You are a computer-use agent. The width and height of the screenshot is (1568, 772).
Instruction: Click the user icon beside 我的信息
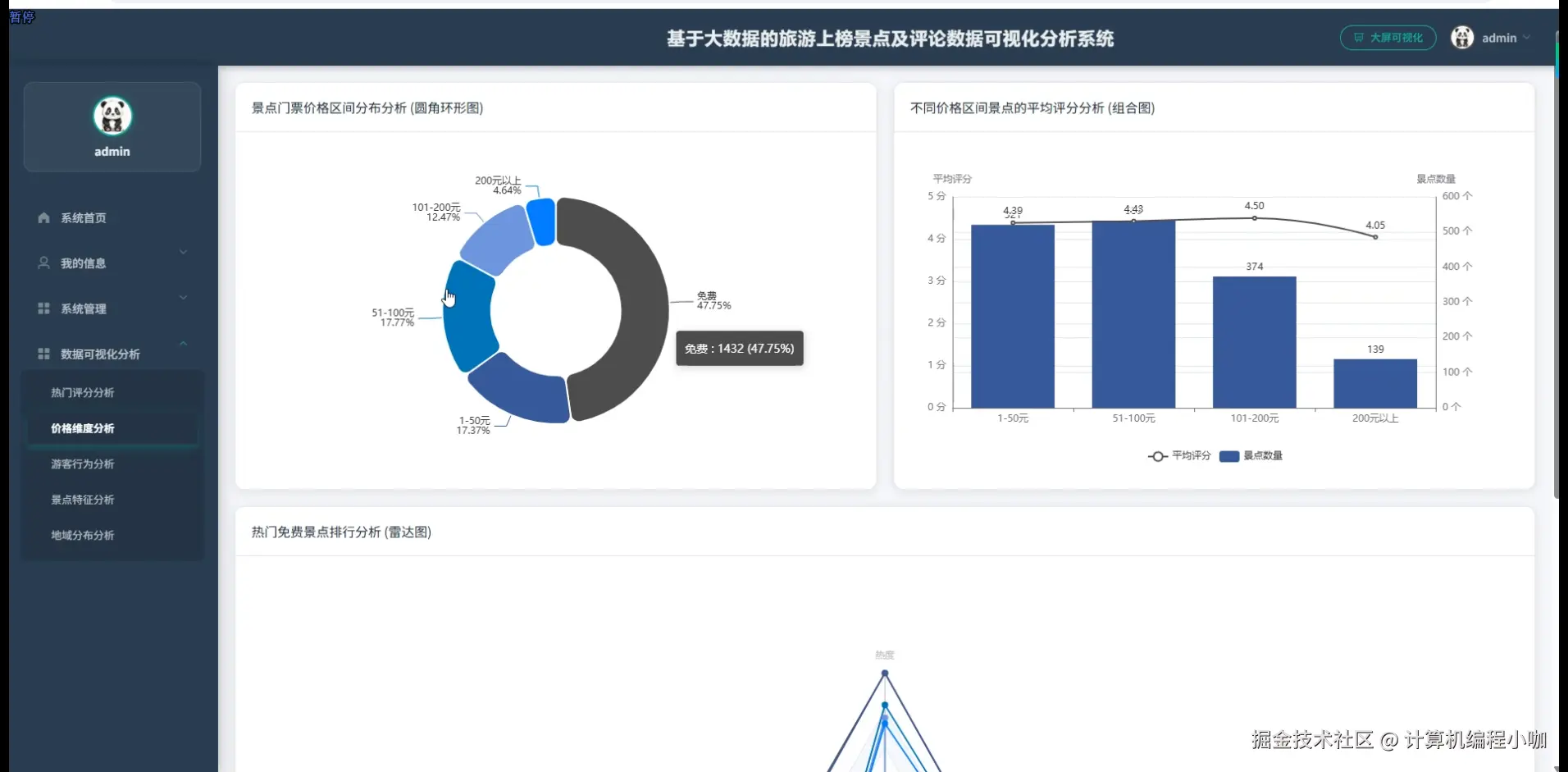coord(43,263)
